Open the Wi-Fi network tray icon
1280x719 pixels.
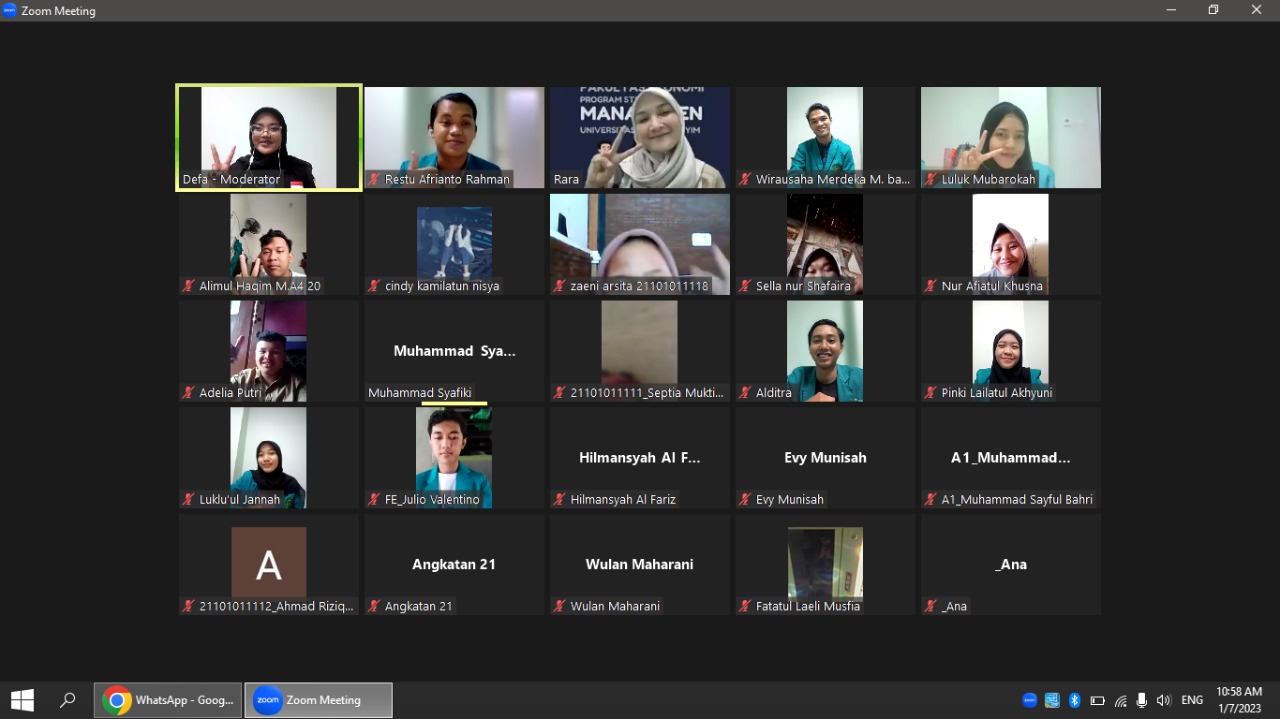tap(1121, 700)
